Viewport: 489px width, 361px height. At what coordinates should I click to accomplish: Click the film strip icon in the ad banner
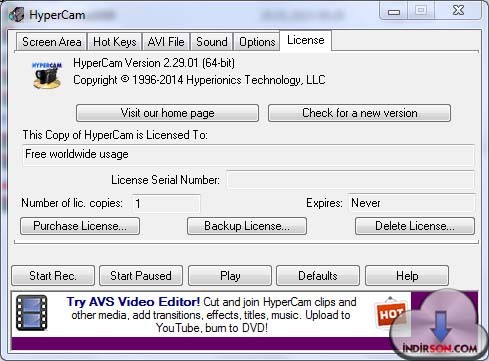click(x=32, y=313)
